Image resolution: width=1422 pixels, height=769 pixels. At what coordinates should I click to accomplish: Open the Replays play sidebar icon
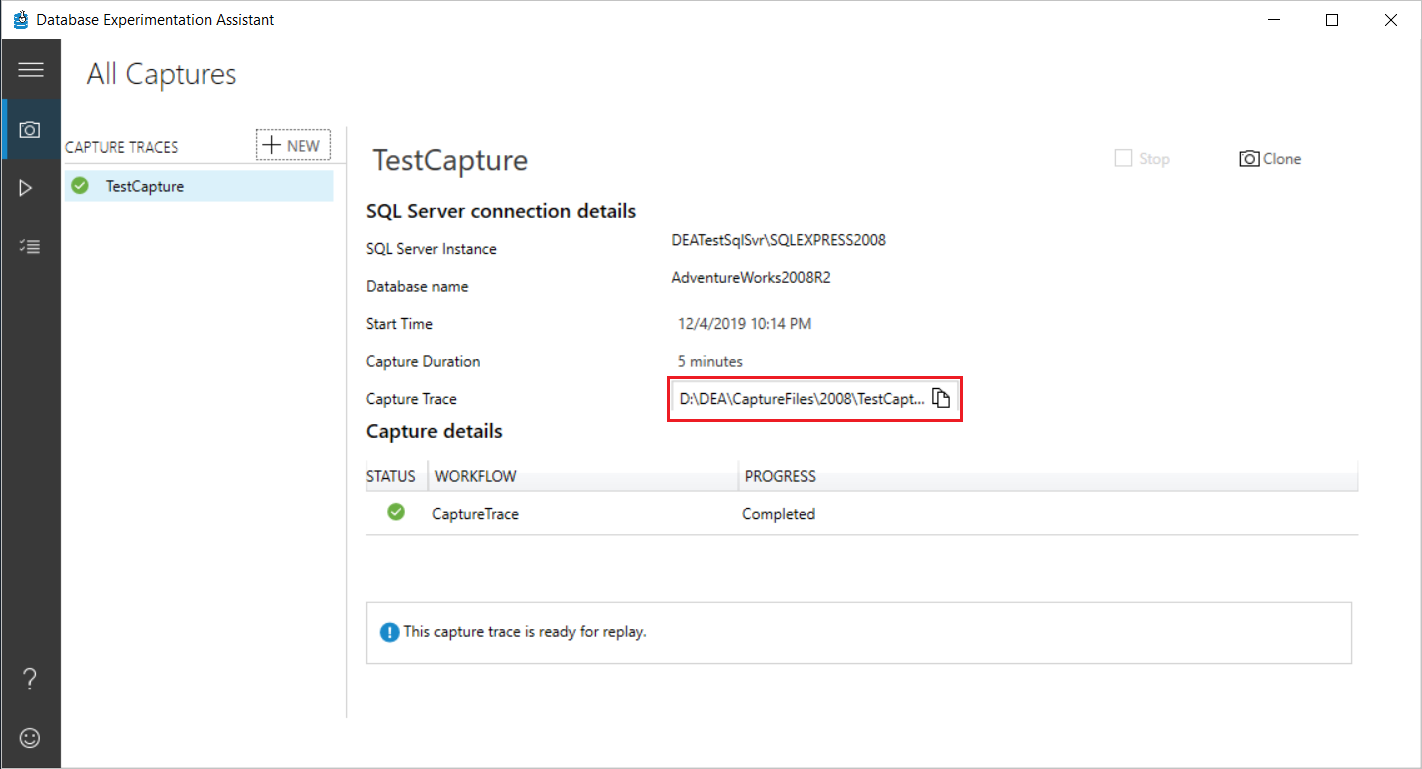(x=27, y=188)
